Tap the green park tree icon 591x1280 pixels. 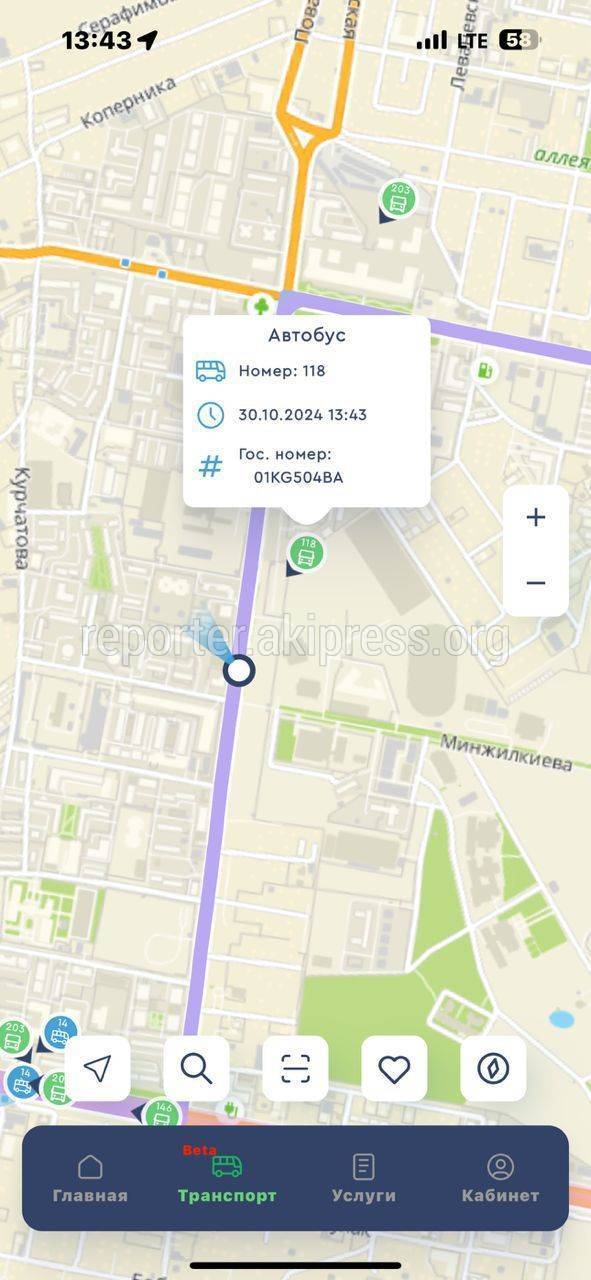pyautogui.click(x=261, y=306)
